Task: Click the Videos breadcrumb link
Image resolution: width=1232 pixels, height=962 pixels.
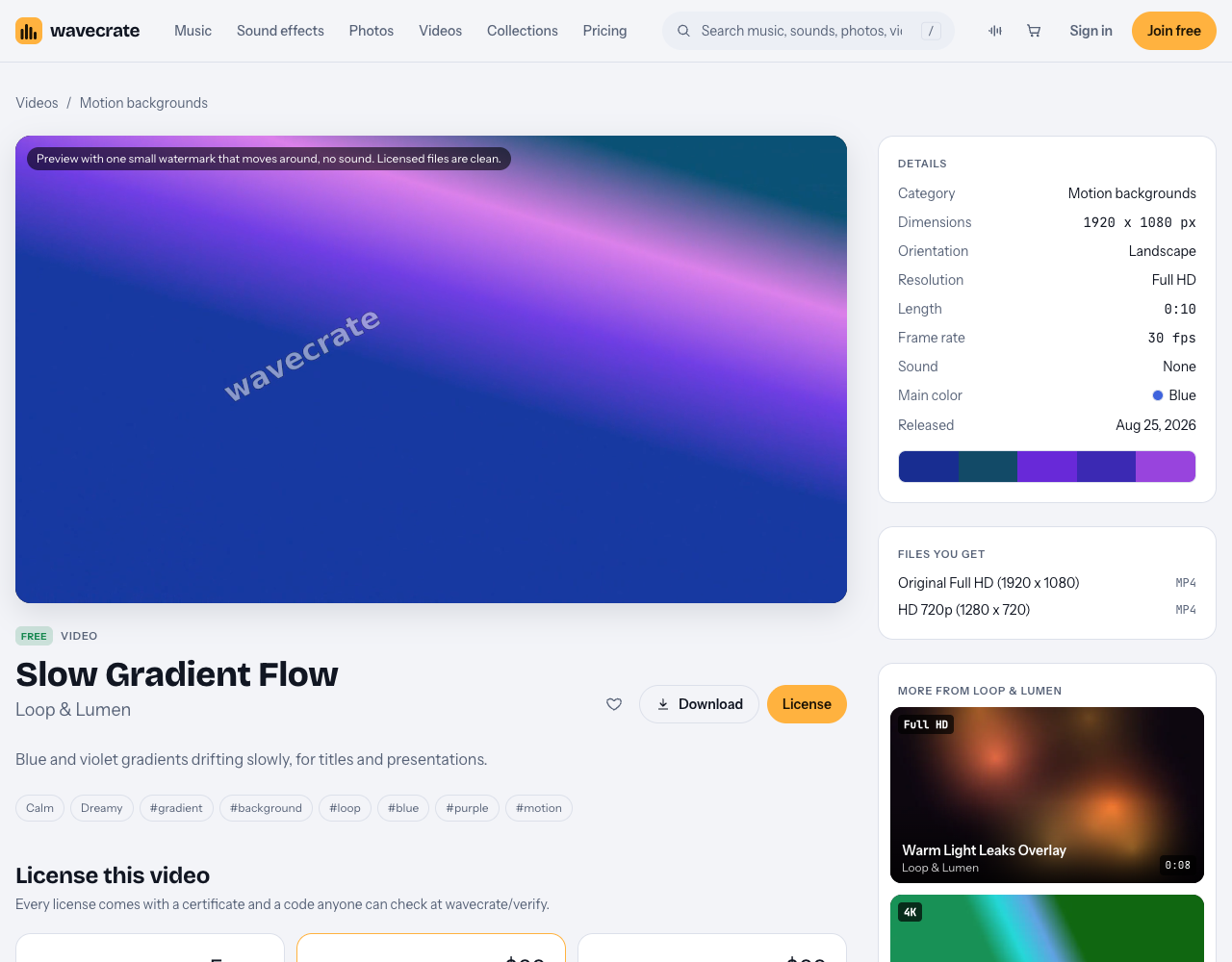Action: [x=37, y=103]
